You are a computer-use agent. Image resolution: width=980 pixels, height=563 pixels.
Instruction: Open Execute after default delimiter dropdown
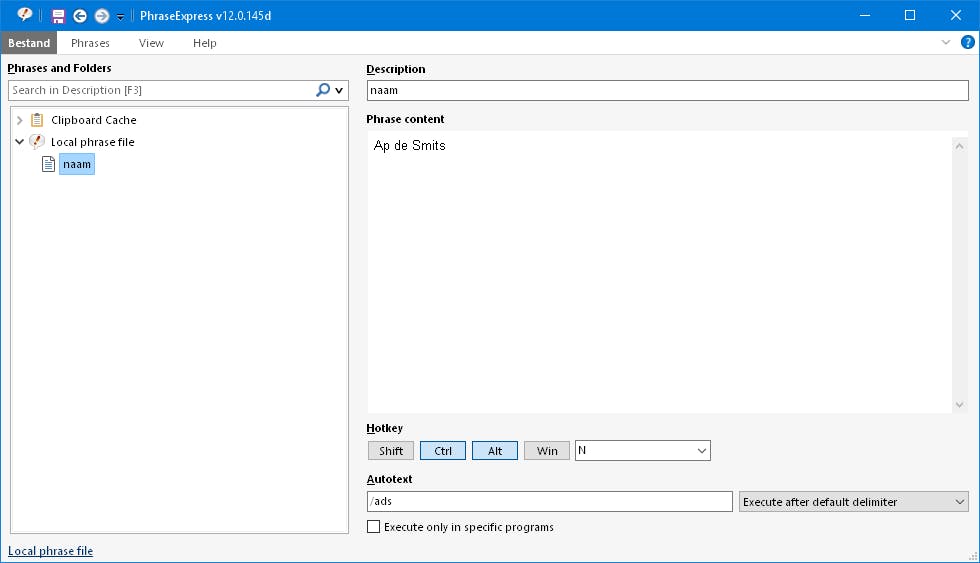(x=960, y=502)
